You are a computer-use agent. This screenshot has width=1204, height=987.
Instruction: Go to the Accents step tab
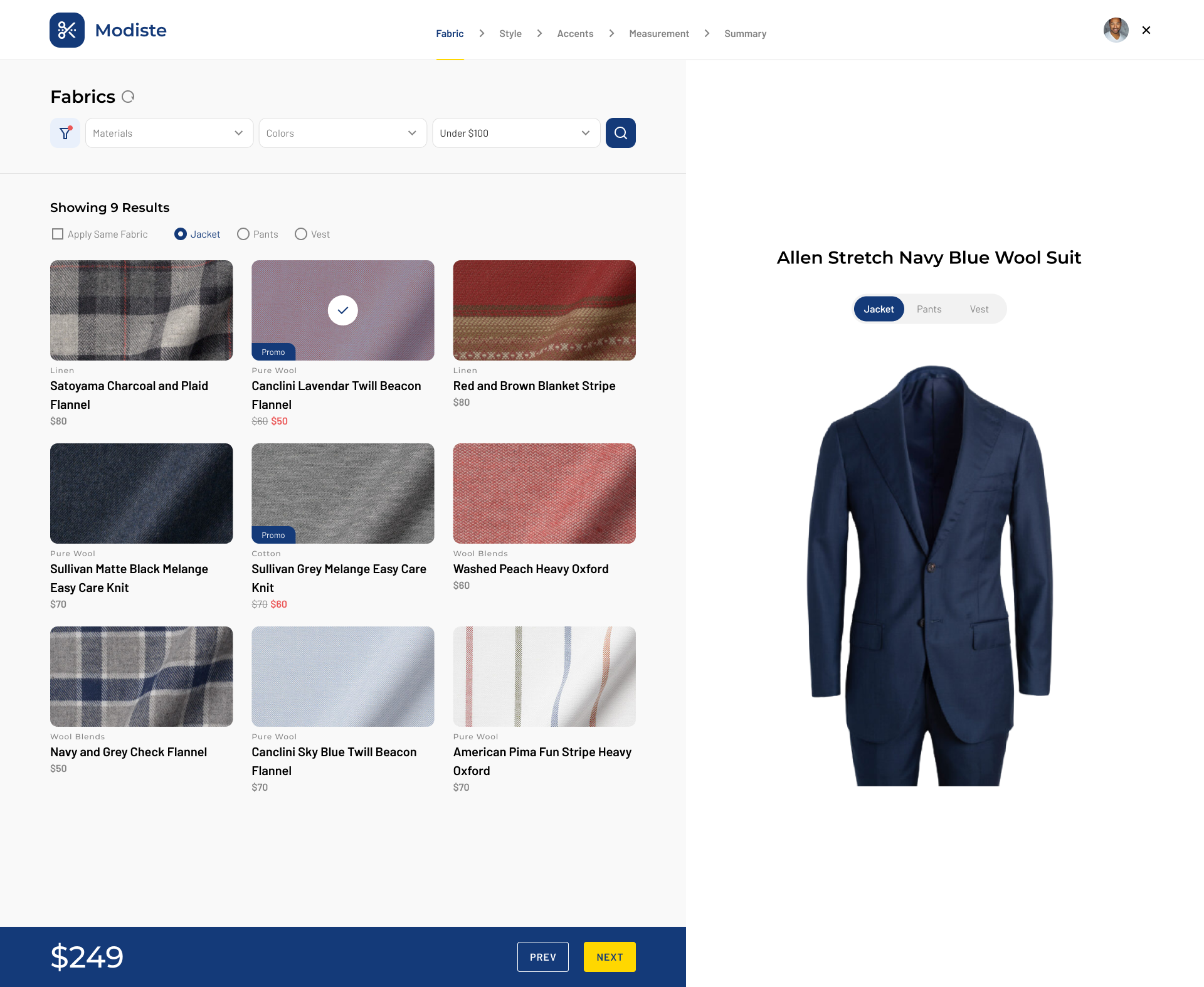coord(575,34)
